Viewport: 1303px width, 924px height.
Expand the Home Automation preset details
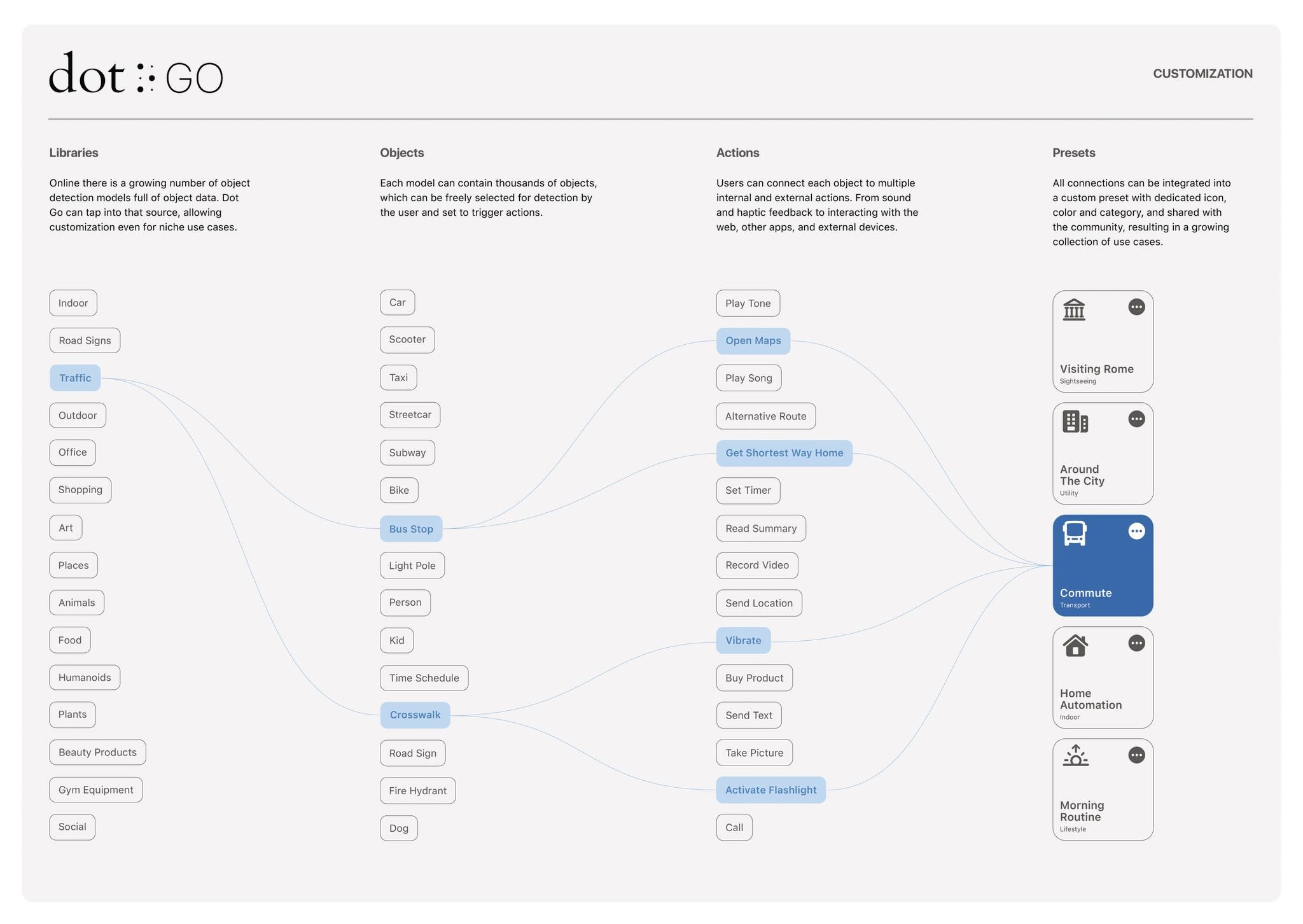(1136, 643)
